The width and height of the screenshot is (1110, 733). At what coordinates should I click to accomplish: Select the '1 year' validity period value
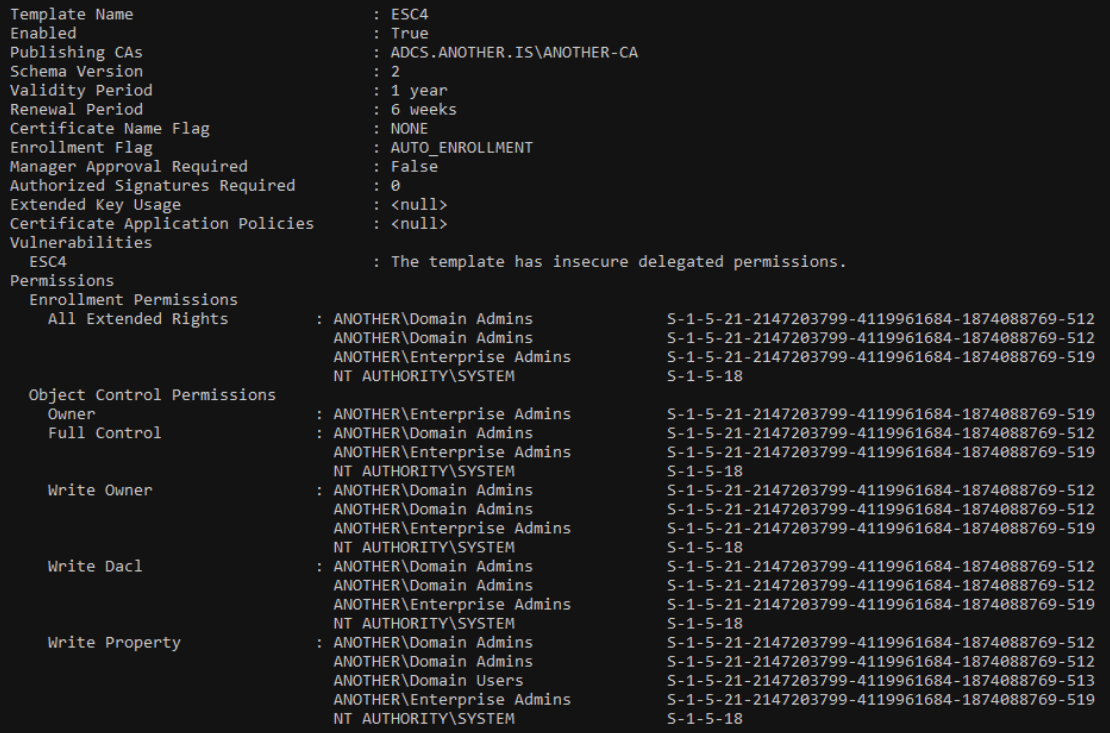(418, 91)
